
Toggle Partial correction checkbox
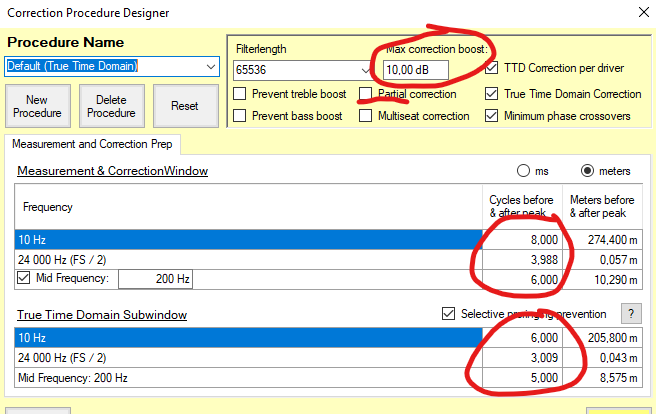click(365, 94)
